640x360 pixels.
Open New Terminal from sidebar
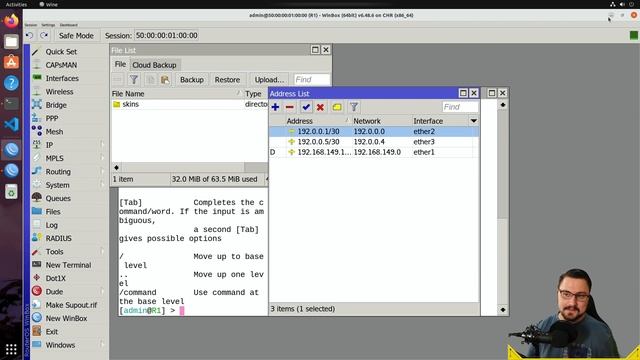pos(68,265)
